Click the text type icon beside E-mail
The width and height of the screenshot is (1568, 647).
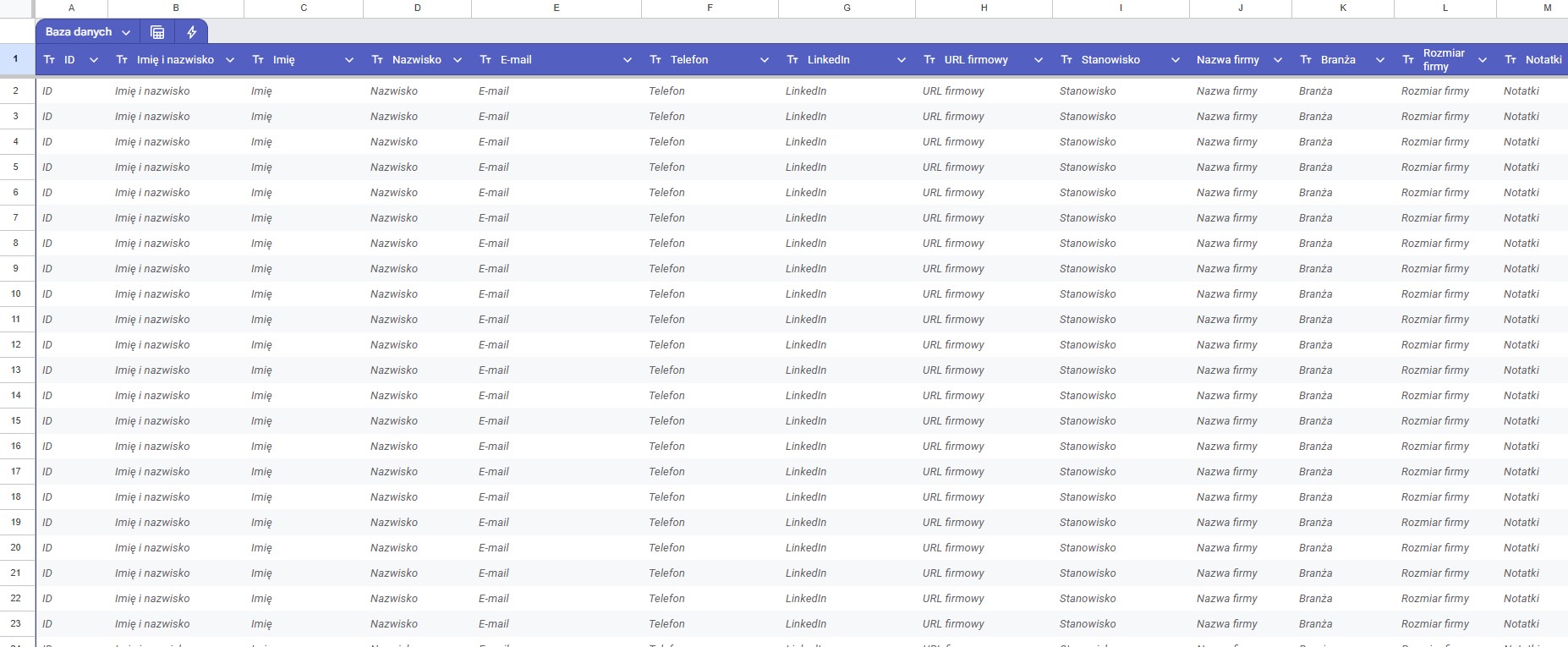pos(485,60)
